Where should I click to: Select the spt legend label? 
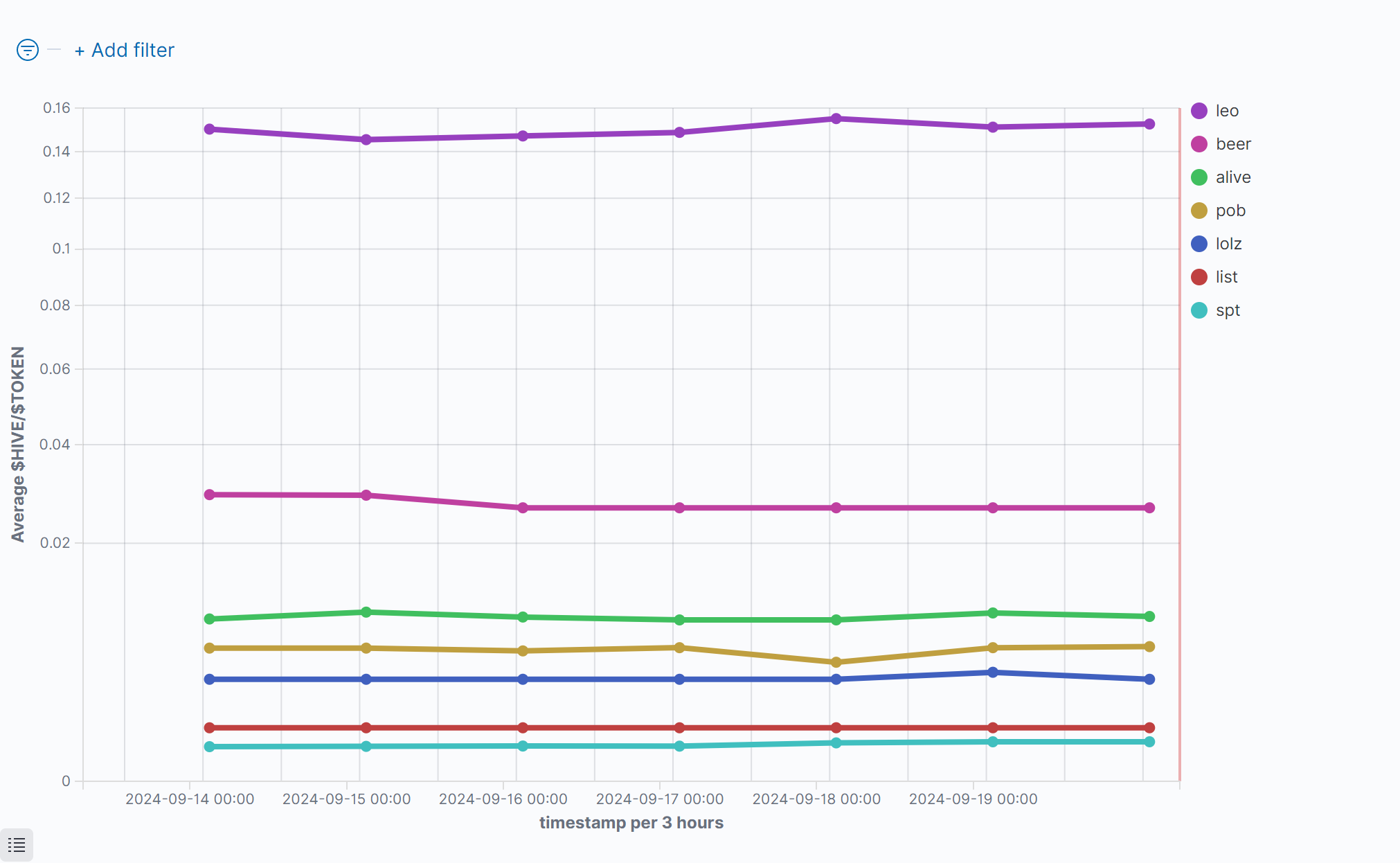(x=1228, y=310)
